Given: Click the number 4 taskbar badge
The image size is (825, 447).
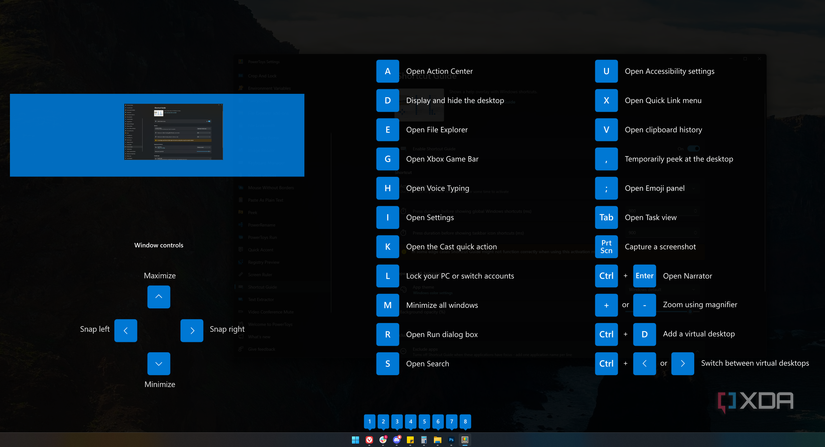Looking at the screenshot, I should (410, 422).
